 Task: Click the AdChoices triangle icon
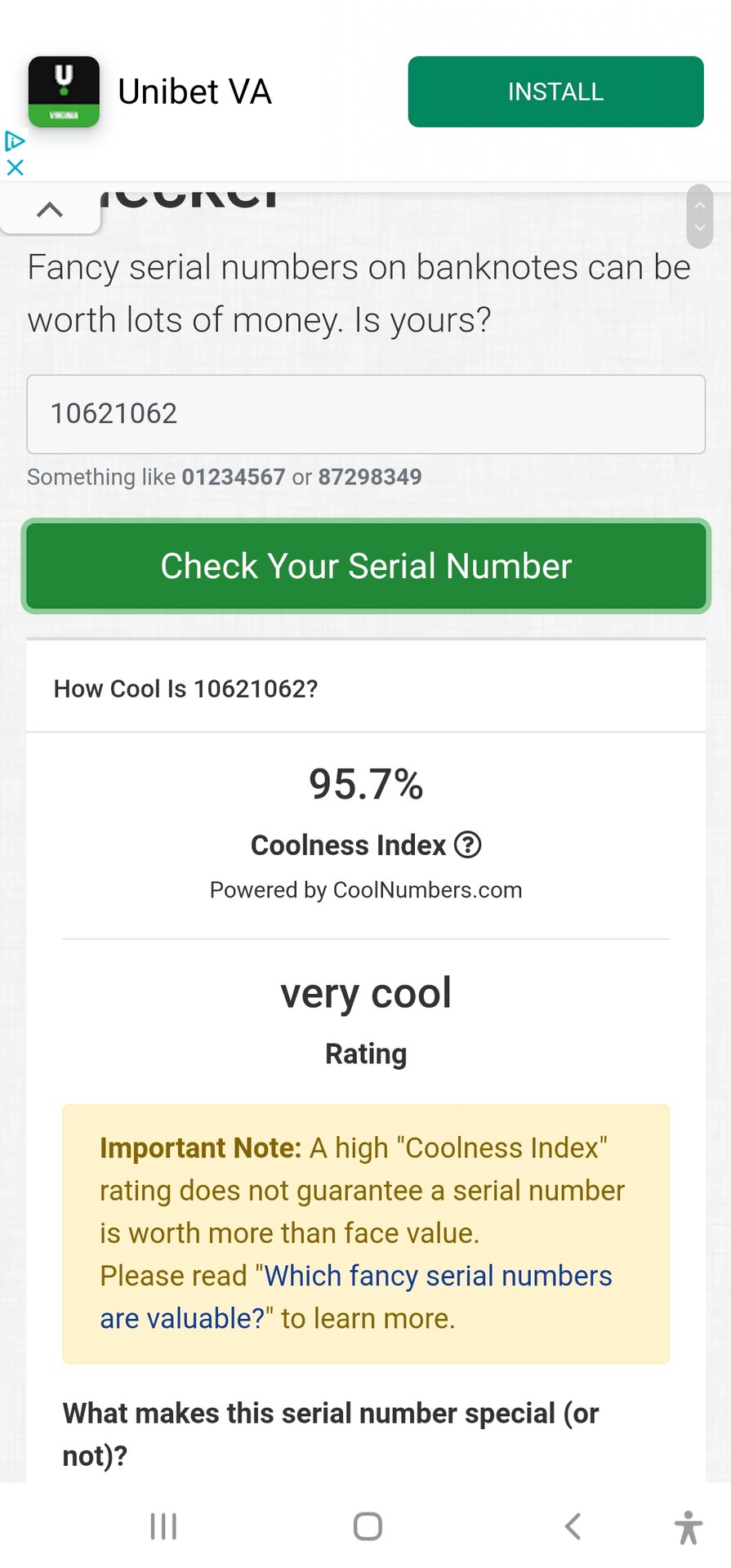tap(15, 141)
